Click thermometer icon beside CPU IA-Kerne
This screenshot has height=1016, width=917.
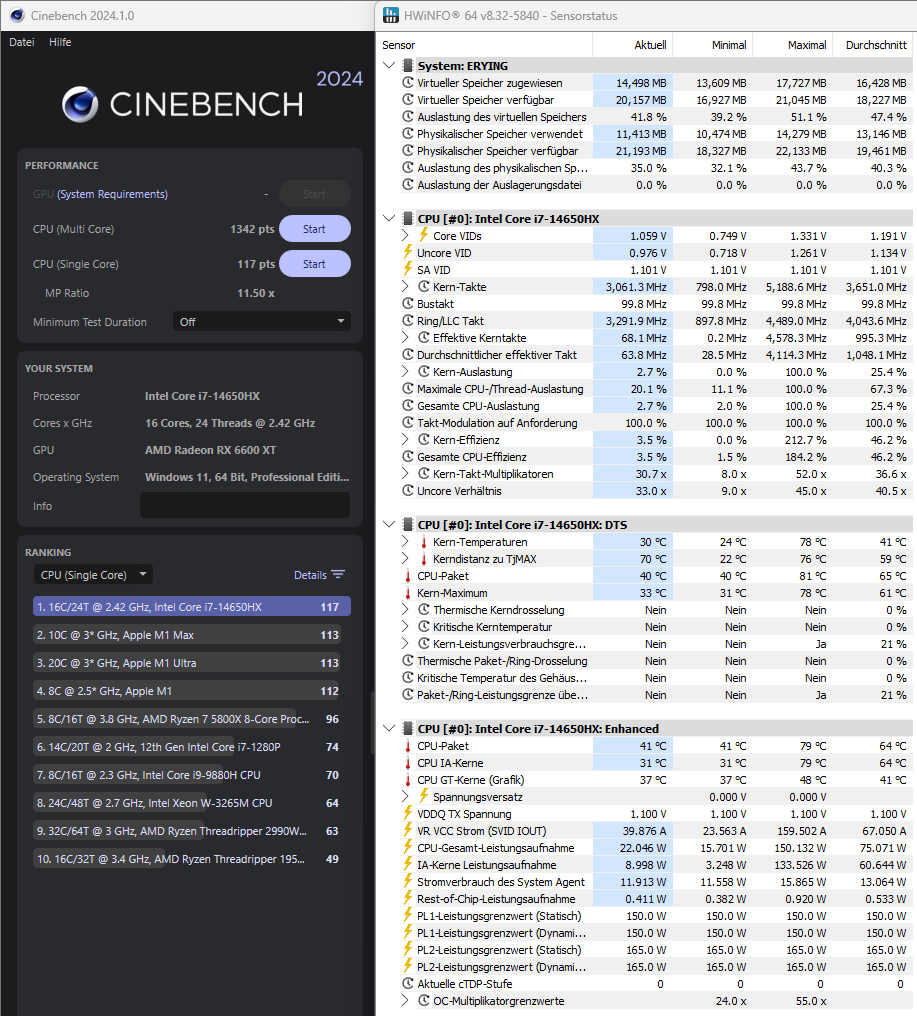click(408, 763)
